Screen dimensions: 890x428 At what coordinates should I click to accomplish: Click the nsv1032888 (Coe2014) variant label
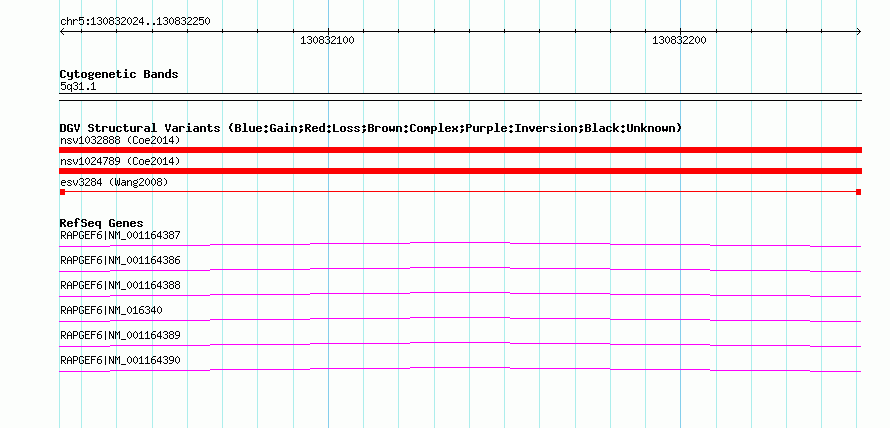click(120, 140)
